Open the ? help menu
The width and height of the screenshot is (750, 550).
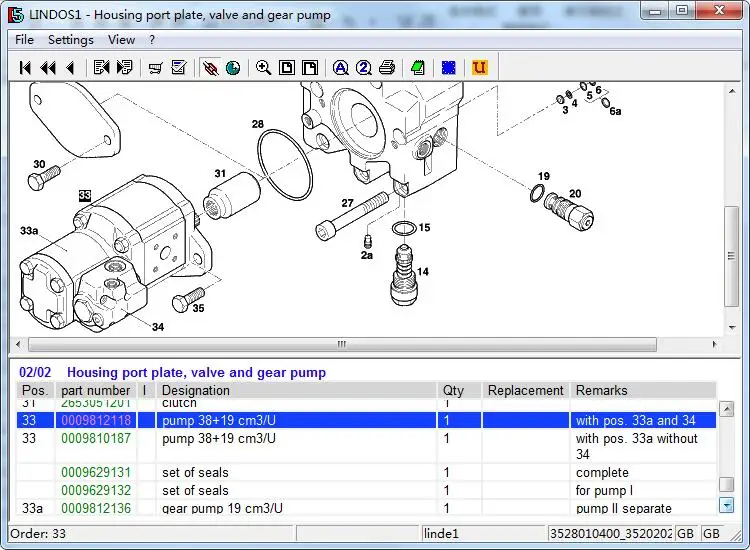coord(152,40)
